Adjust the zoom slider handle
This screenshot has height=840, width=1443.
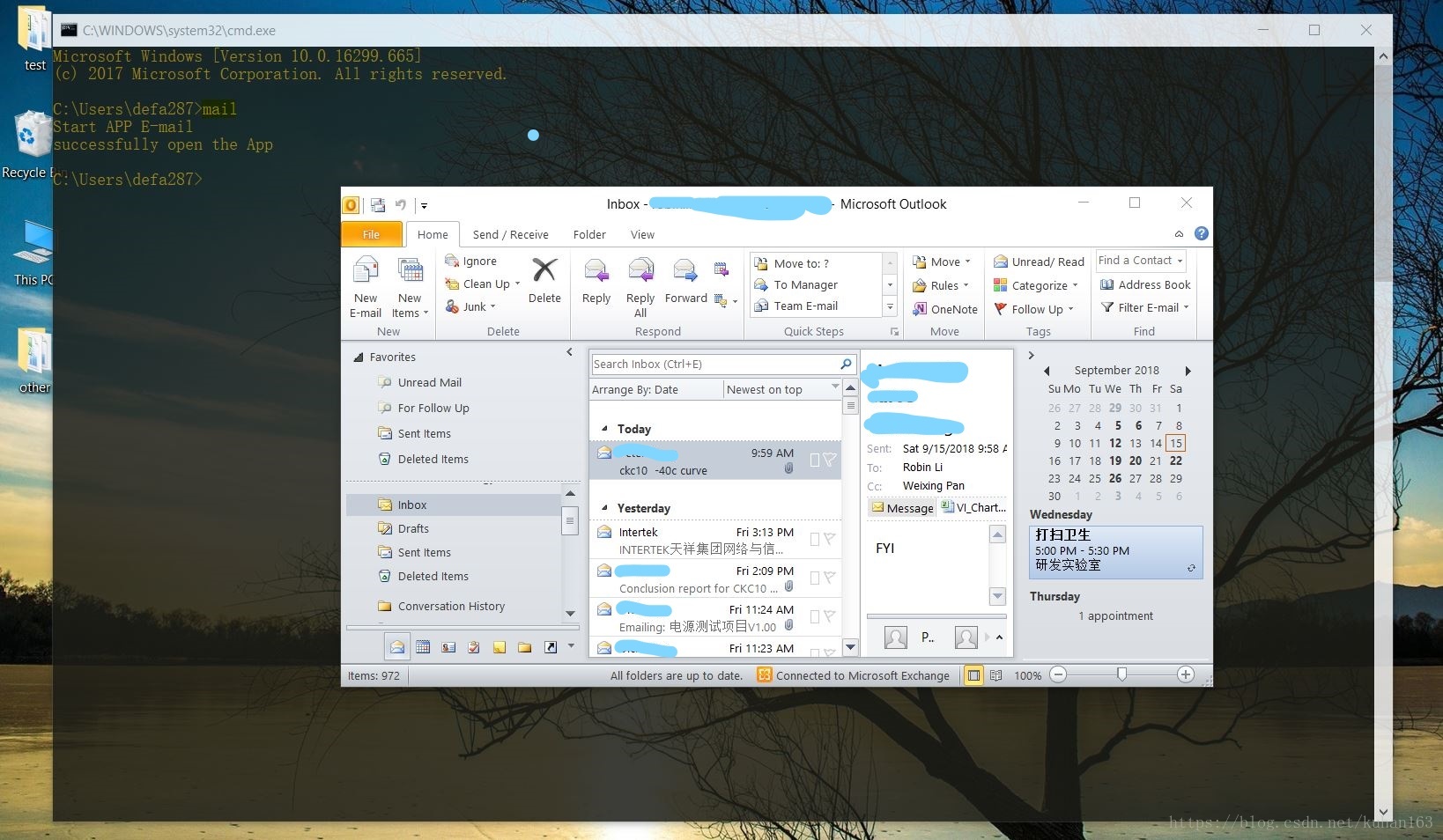1121,674
